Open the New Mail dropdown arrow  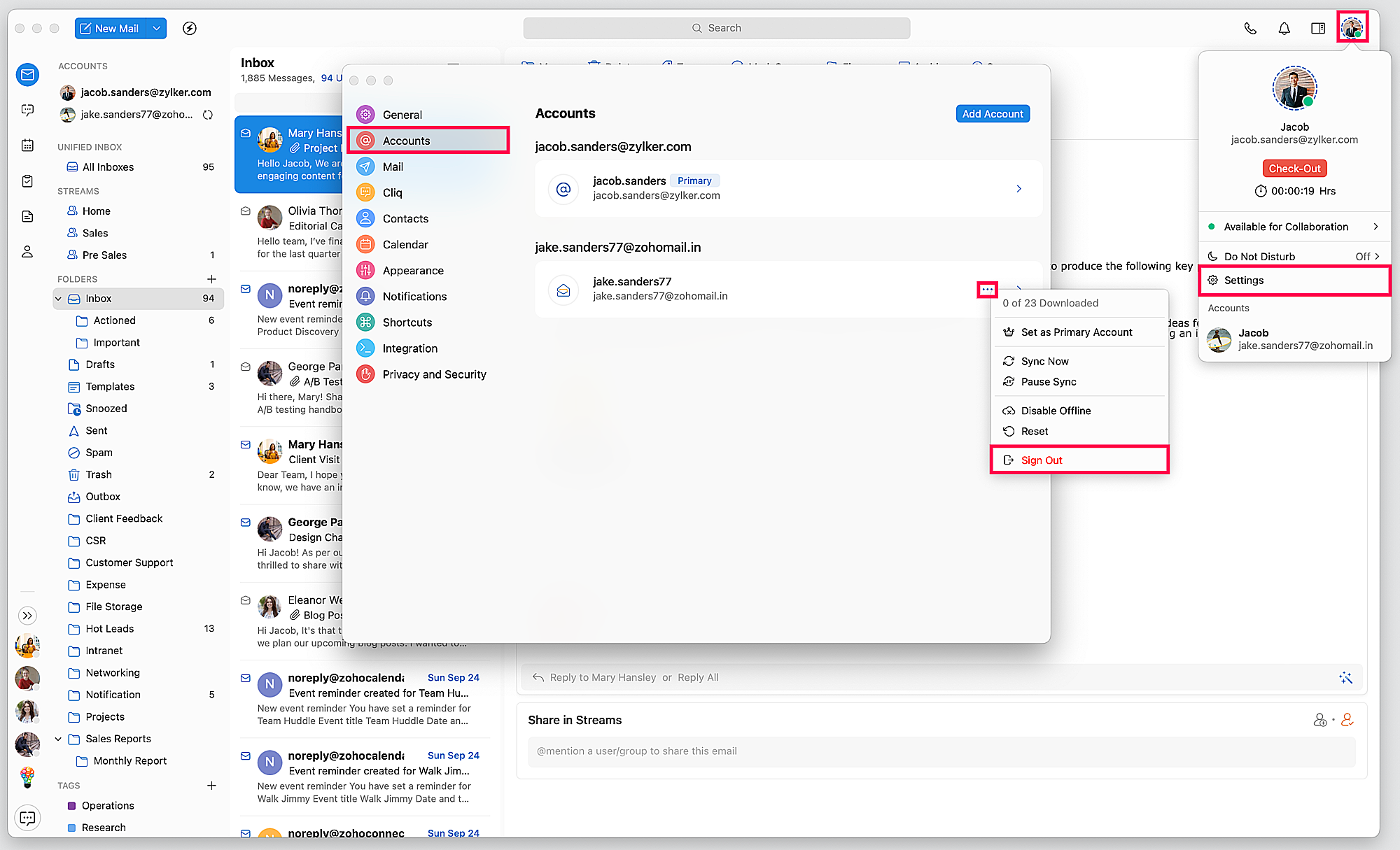pyautogui.click(x=157, y=29)
